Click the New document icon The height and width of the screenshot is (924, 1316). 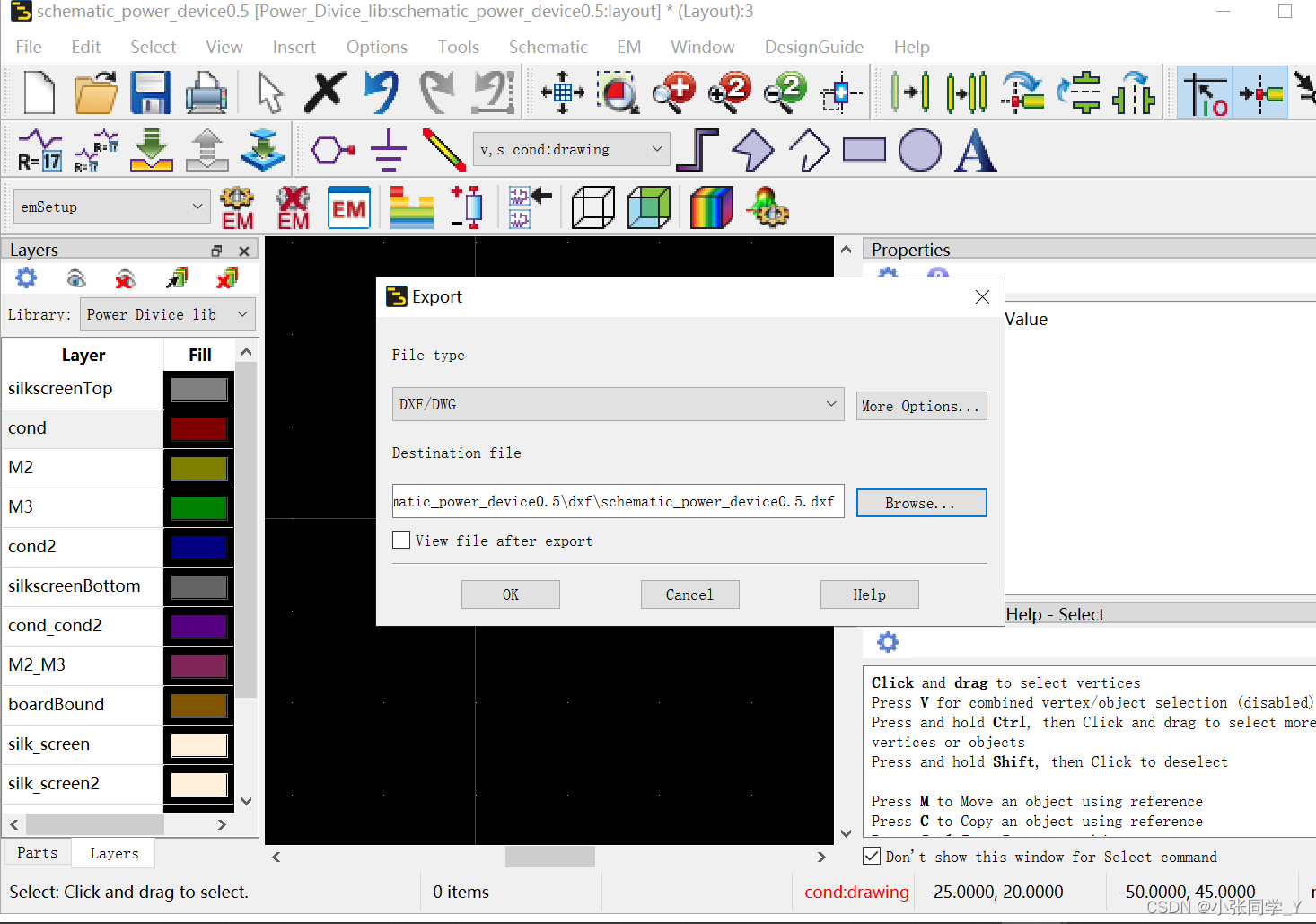point(39,92)
